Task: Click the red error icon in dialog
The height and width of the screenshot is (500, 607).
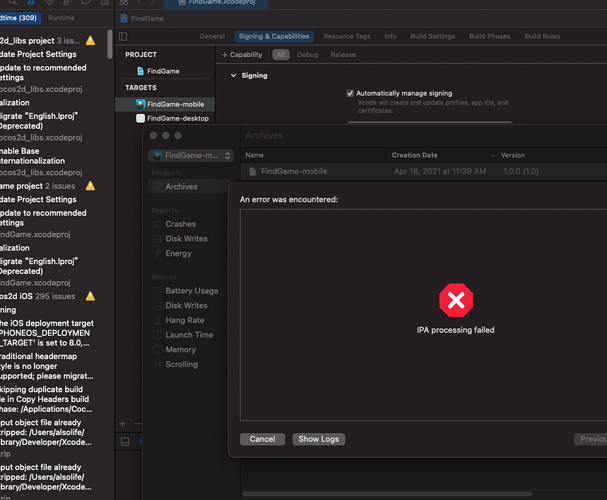Action: (456, 300)
